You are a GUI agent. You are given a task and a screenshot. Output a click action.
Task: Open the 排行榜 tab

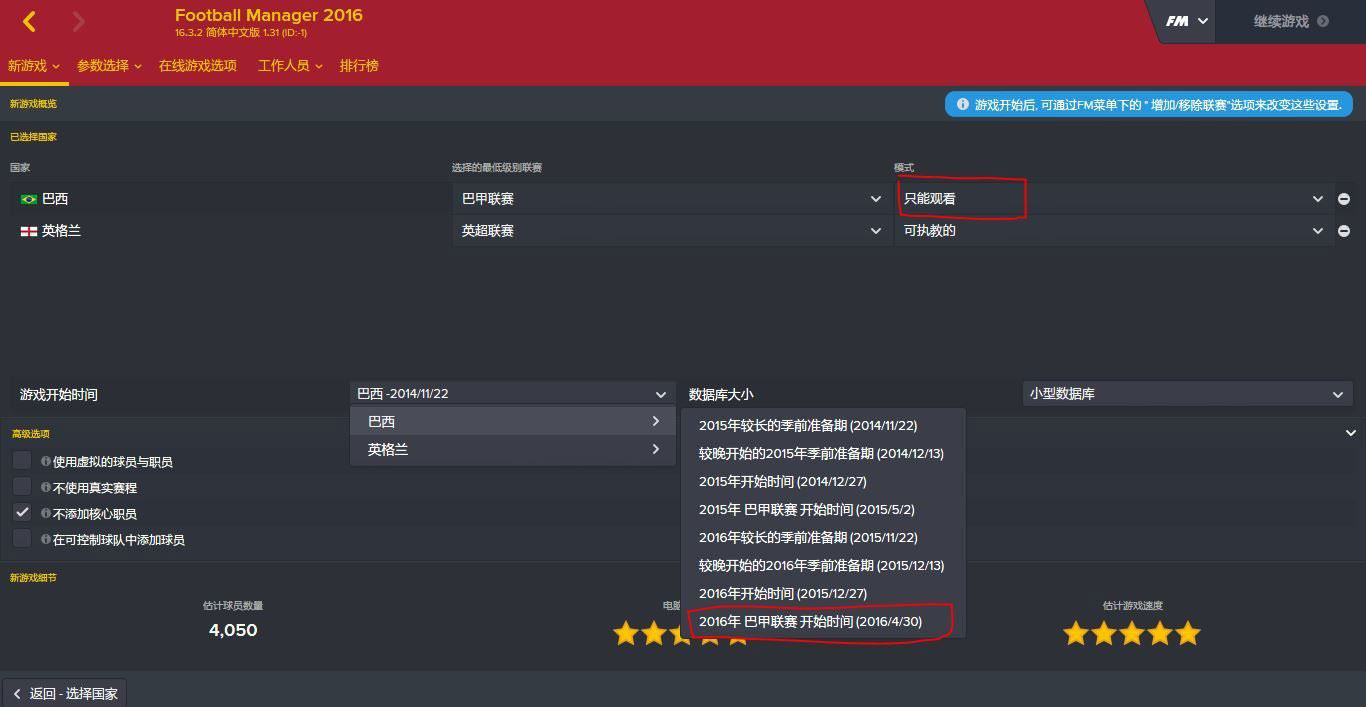[359, 66]
